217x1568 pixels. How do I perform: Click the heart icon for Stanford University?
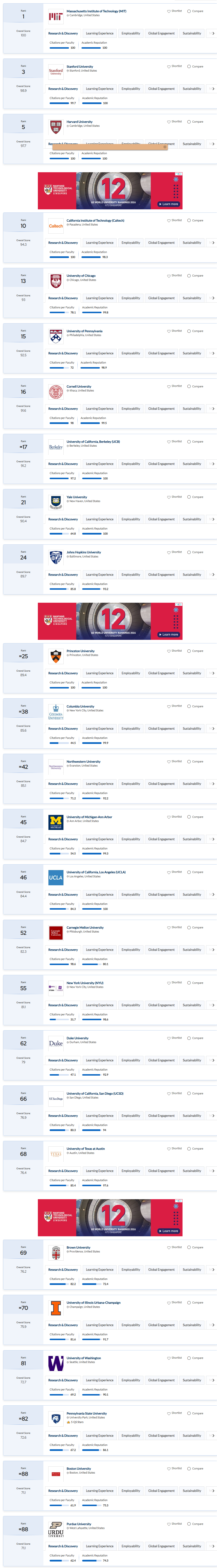[x=169, y=66]
